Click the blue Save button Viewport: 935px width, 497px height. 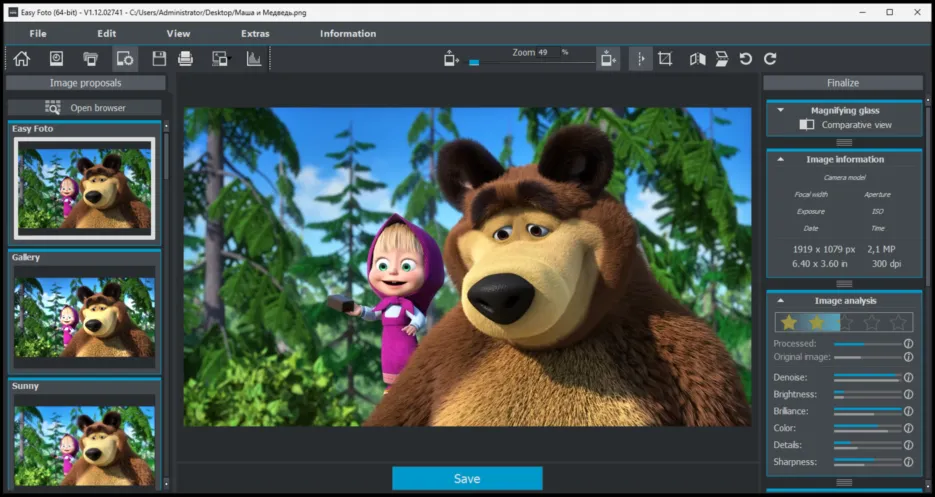(467, 479)
